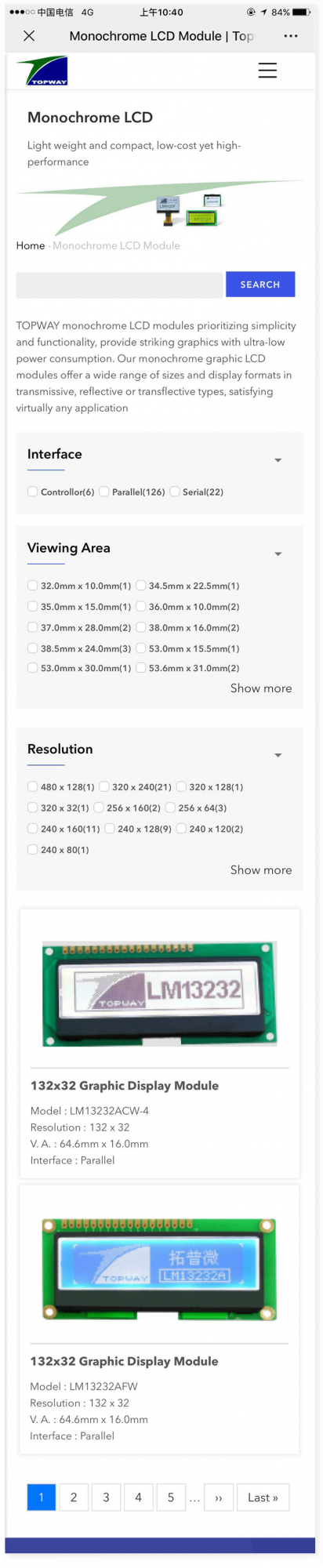Image resolution: width=323 pixels, height=1568 pixels.
Task: Open the blue LM13232A module image
Action: [x=160, y=1269]
